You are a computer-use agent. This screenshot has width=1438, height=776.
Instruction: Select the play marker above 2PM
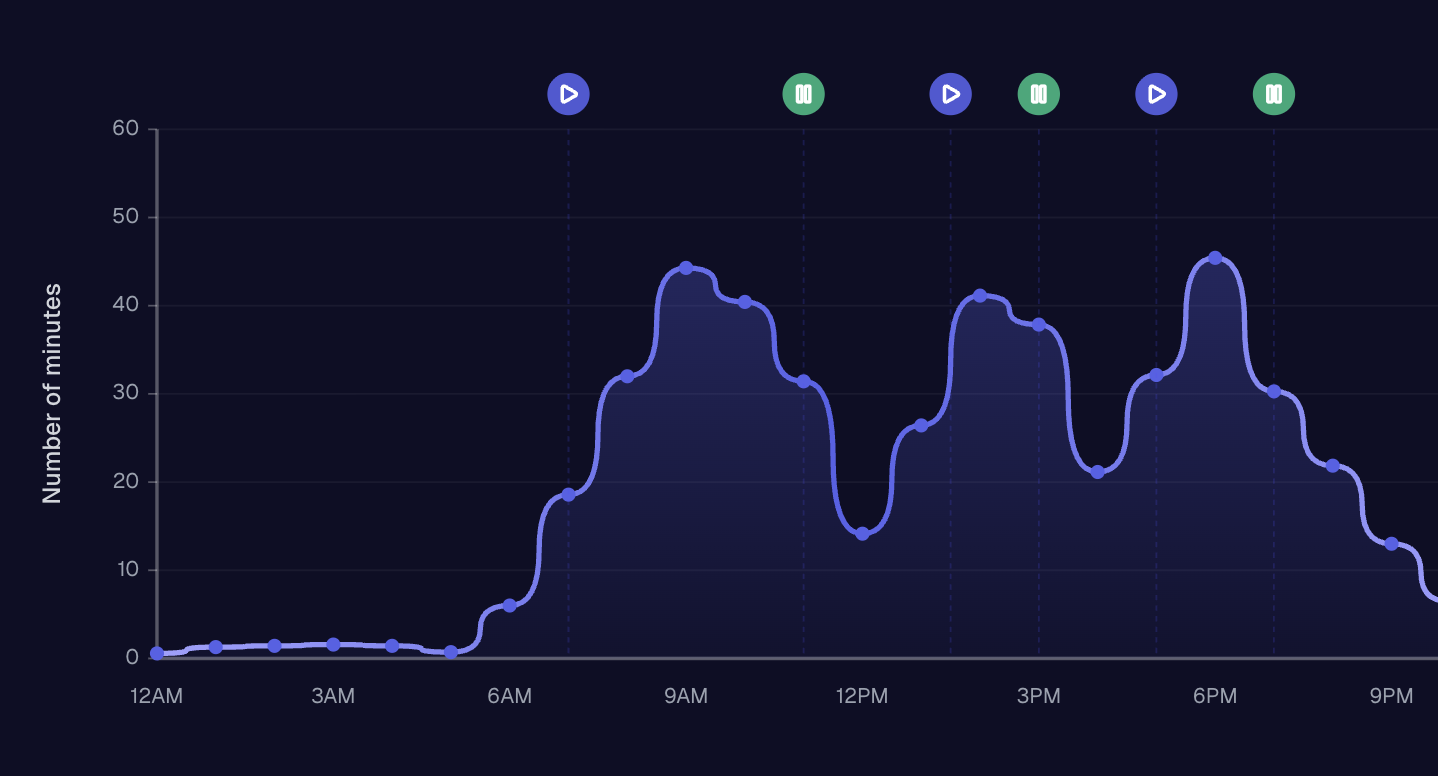(x=950, y=94)
